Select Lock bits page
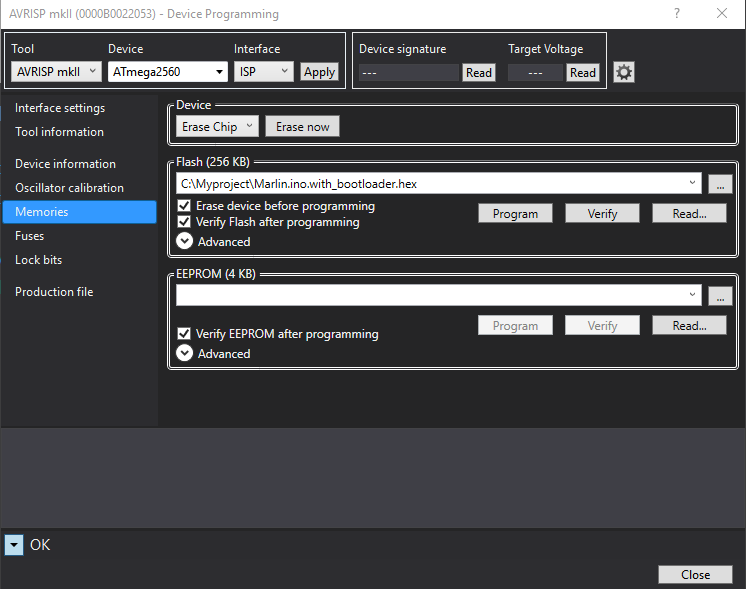Screen dimensions: 746x589 (x=39, y=260)
